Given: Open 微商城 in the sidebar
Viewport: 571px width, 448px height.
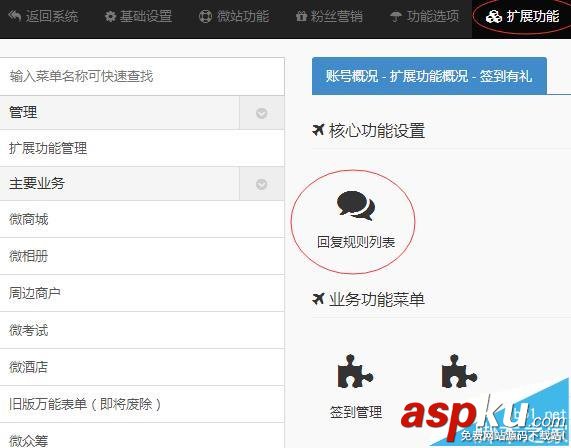Looking at the screenshot, I should click(x=142, y=219).
